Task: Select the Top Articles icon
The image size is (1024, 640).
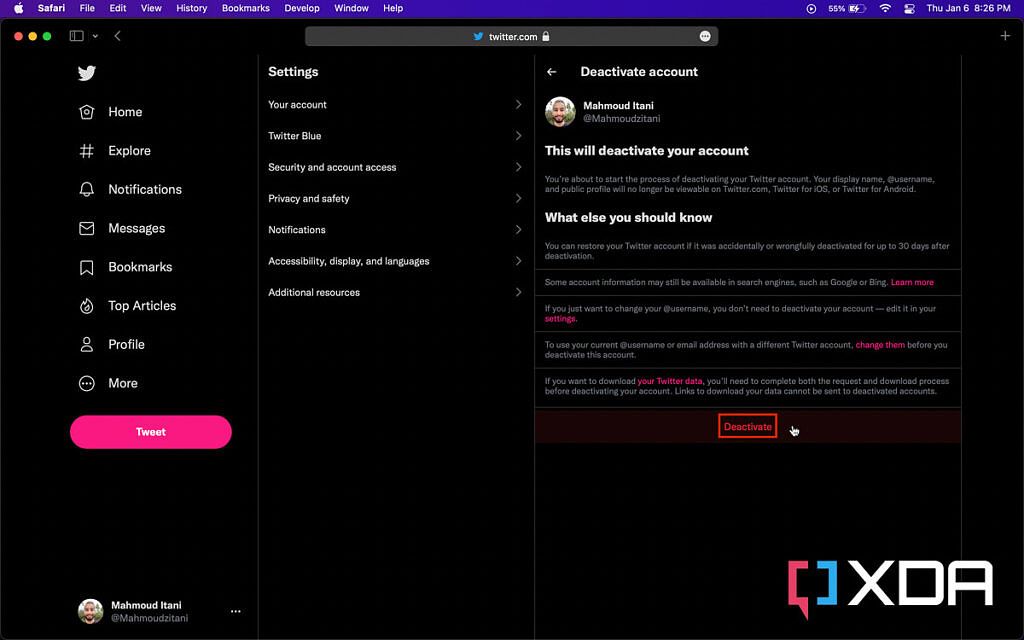Action: tap(87, 306)
